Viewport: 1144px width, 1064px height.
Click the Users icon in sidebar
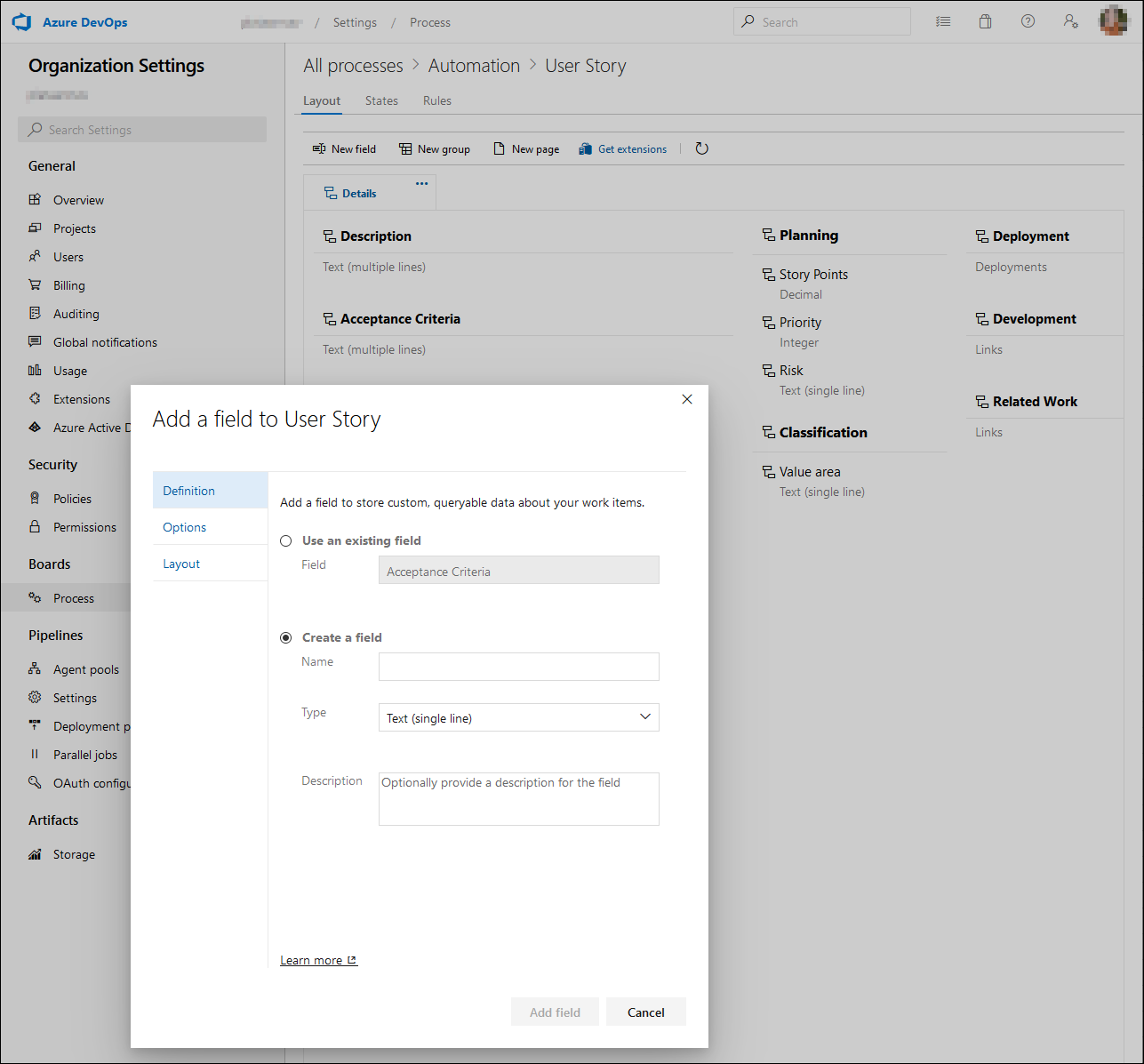[35, 256]
